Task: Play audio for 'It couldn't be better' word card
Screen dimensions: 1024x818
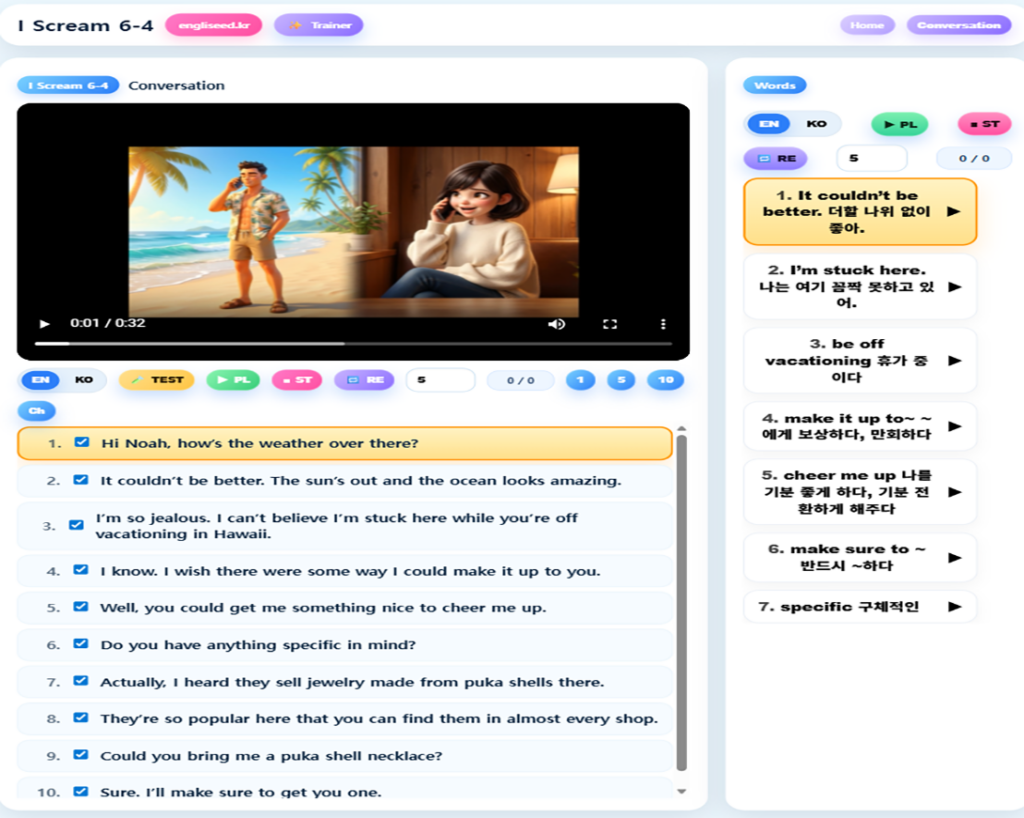Action: point(953,212)
